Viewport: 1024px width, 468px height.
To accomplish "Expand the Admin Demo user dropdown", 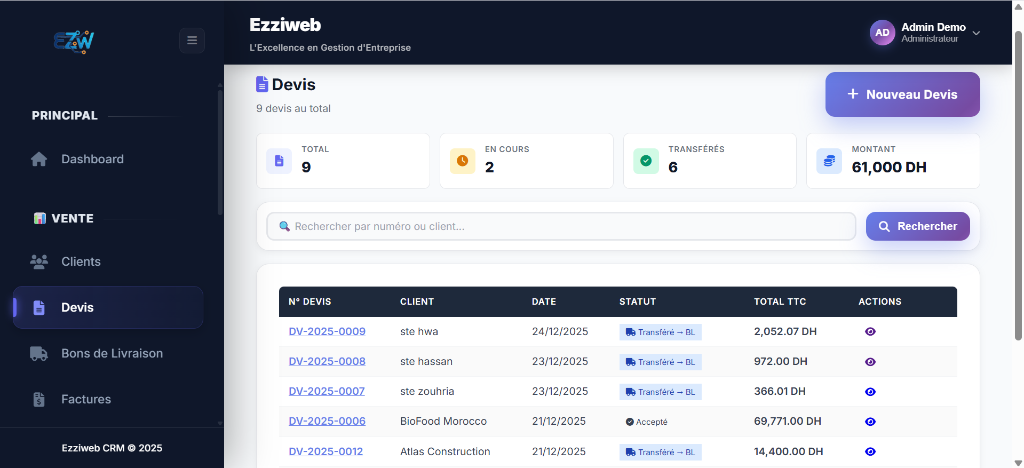I will [976, 33].
